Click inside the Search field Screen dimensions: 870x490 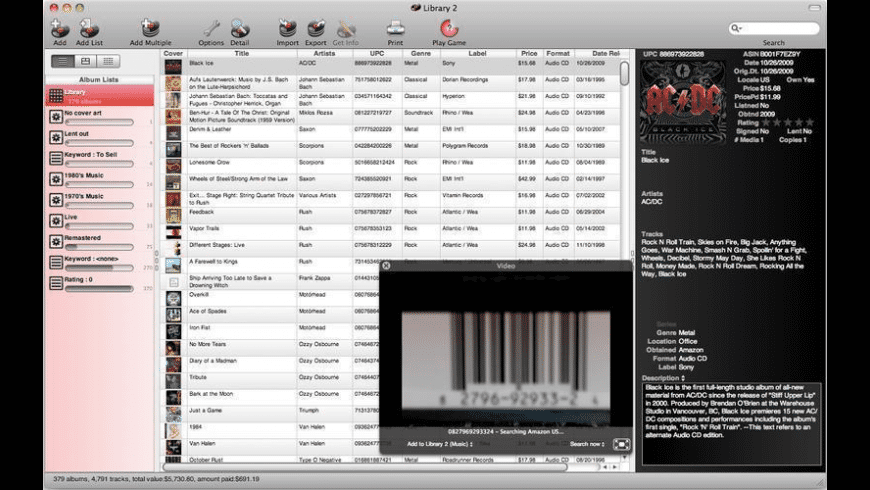point(778,29)
